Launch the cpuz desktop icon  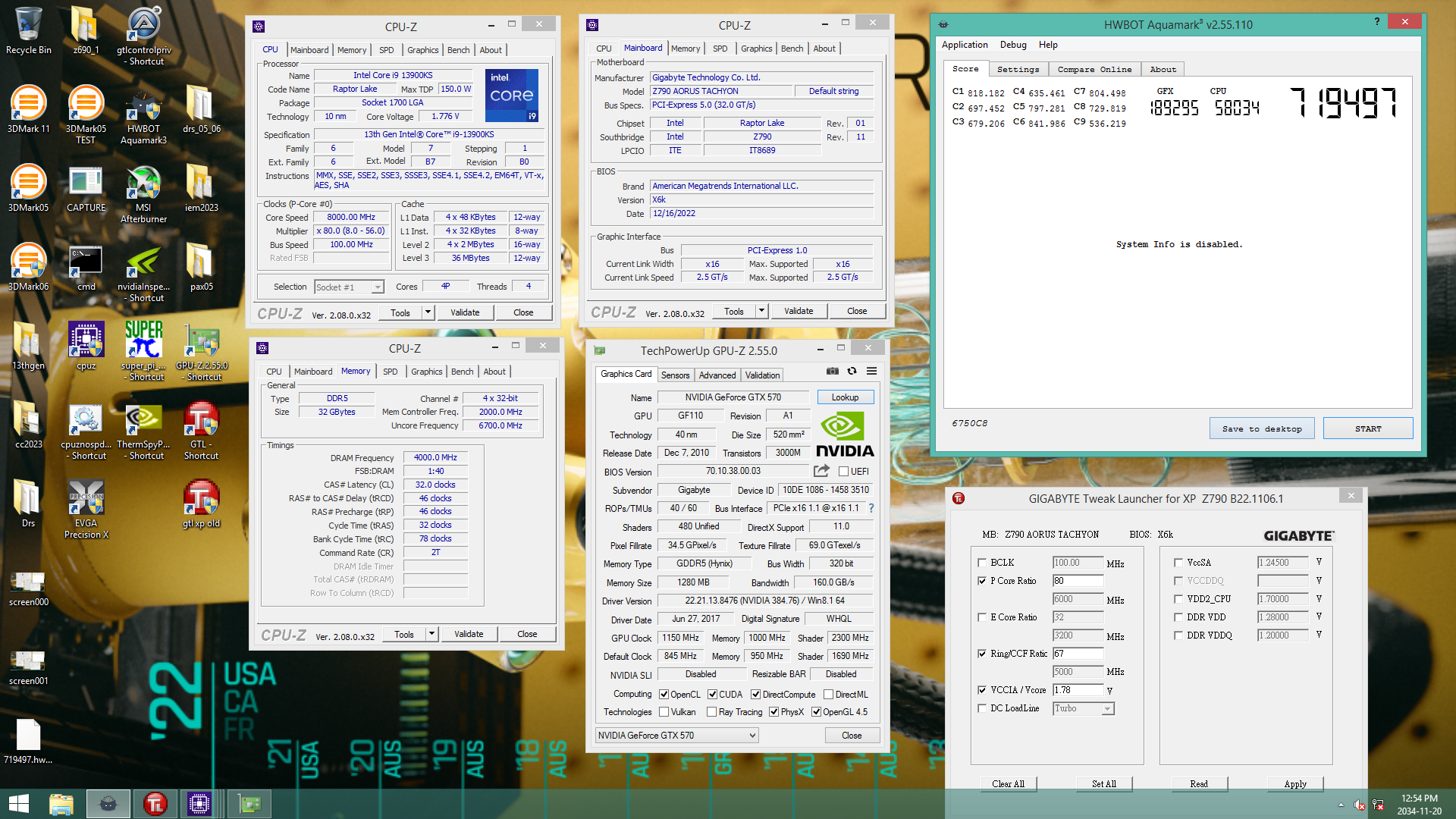86,346
